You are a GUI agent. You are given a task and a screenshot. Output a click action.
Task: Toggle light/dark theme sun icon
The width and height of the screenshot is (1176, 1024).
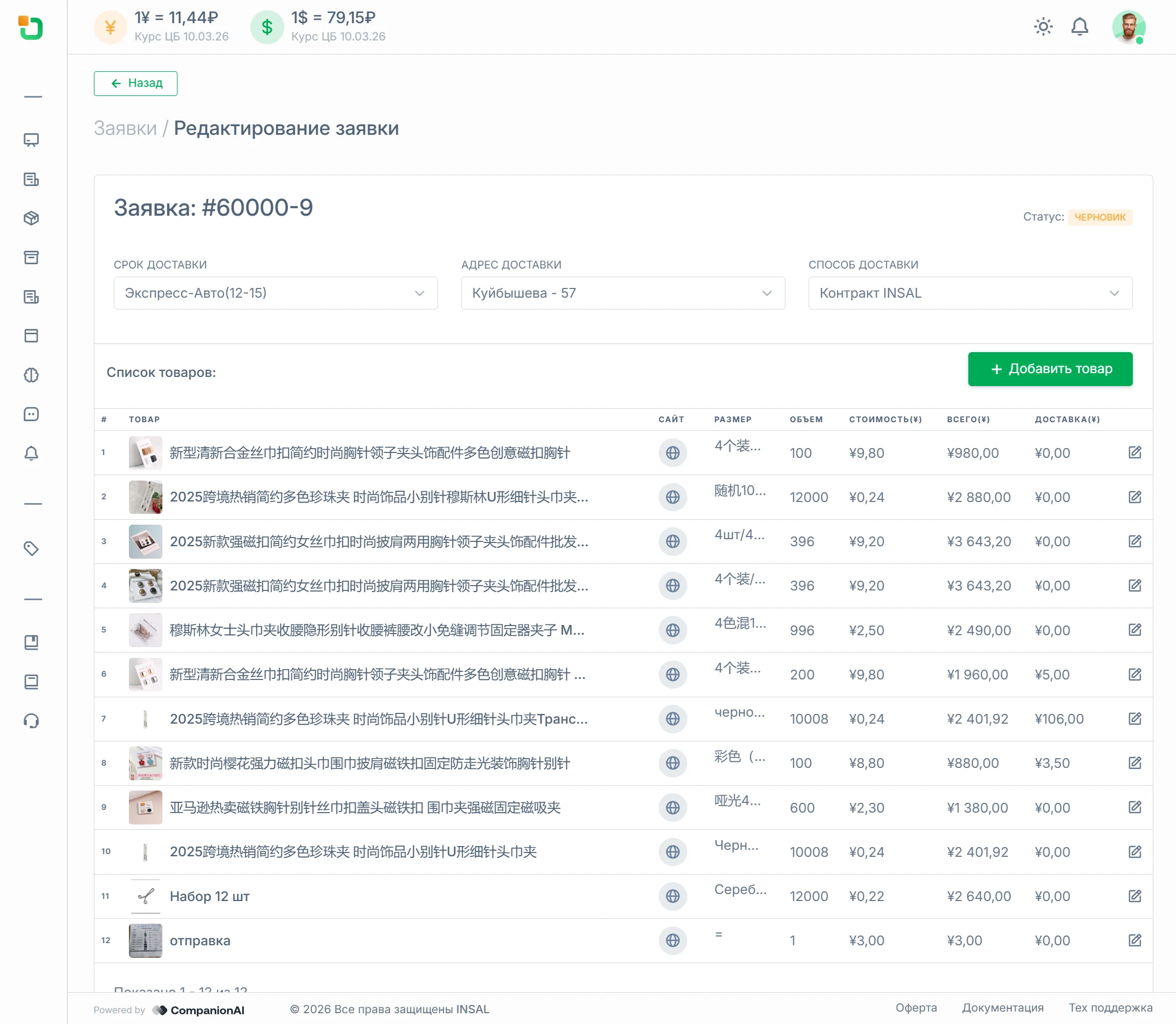[x=1043, y=27]
